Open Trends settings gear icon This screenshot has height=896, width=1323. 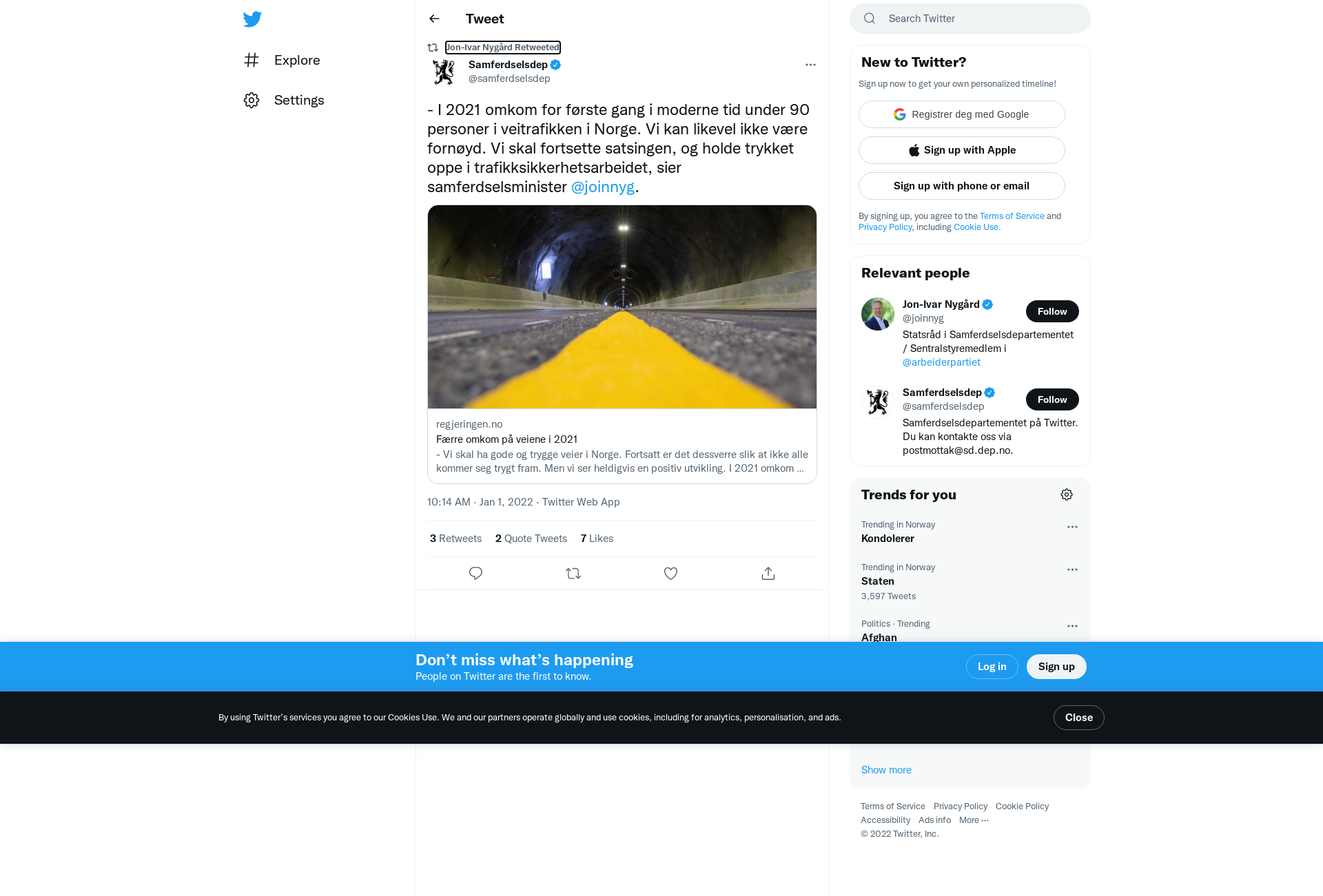click(1067, 494)
